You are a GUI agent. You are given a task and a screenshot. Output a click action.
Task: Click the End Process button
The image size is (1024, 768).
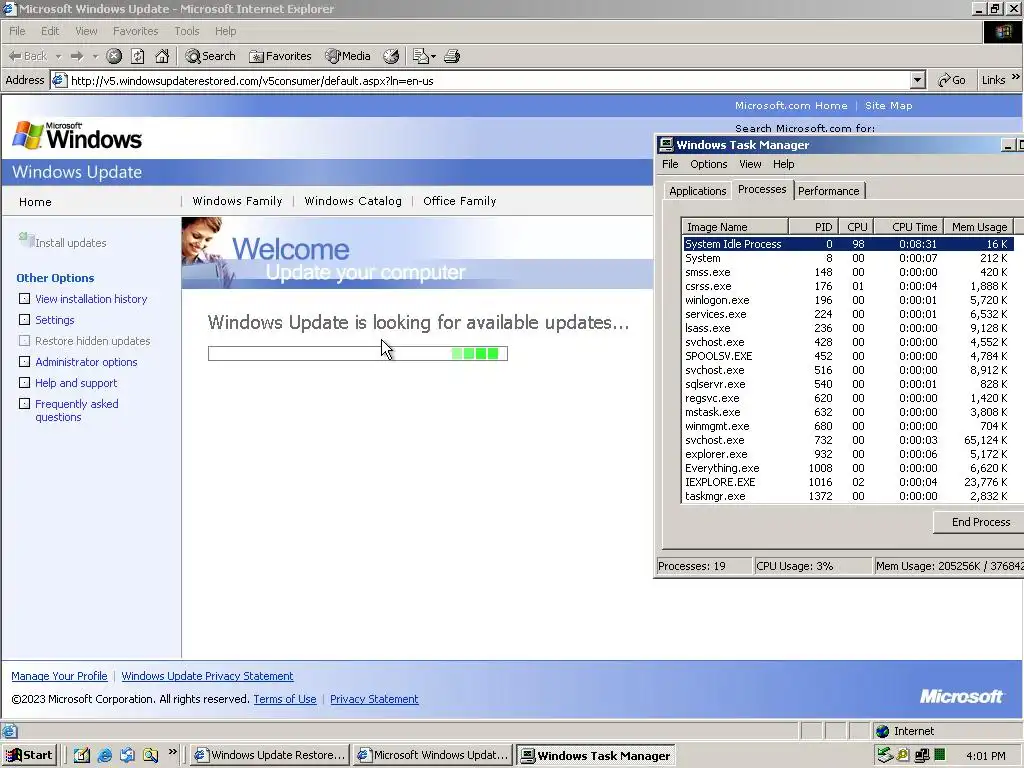980,522
